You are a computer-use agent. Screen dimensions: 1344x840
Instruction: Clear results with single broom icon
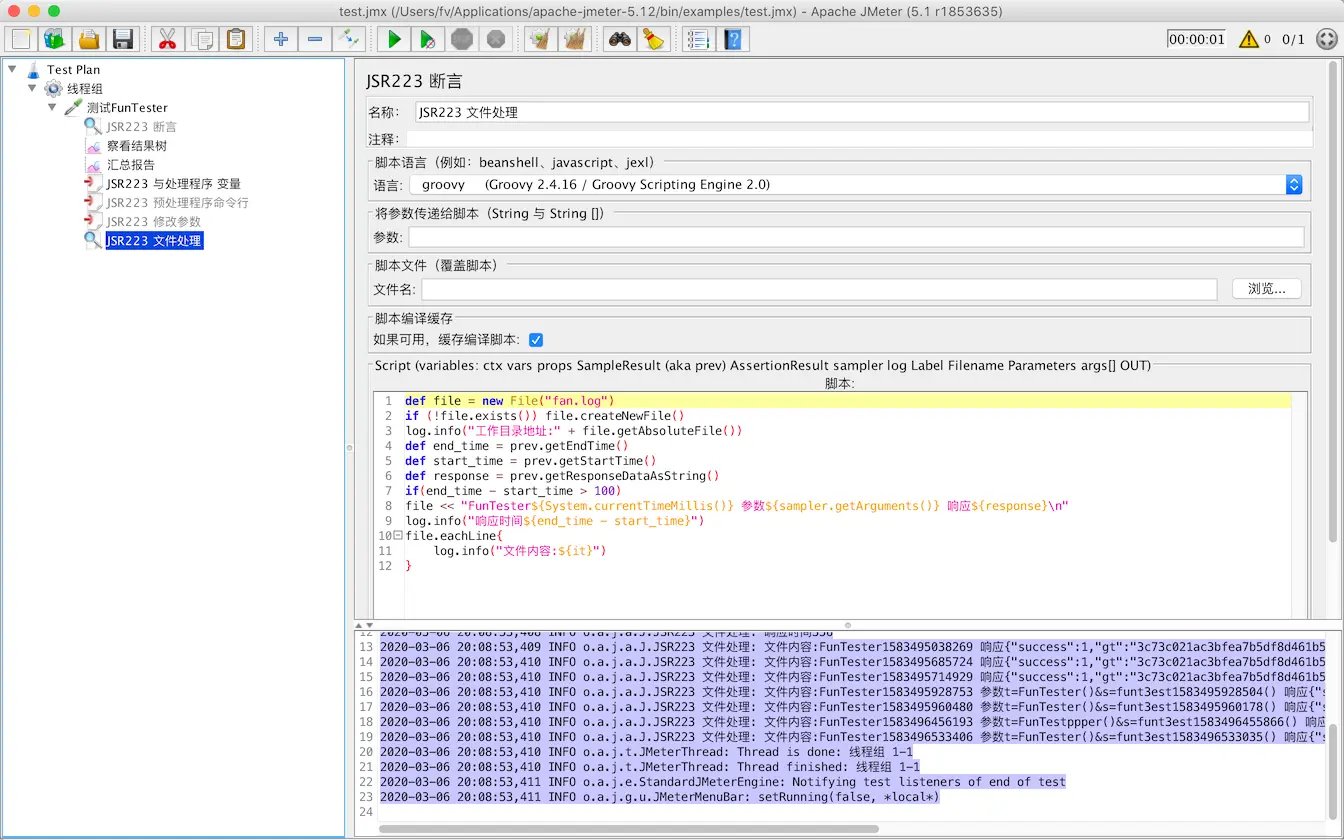point(541,39)
